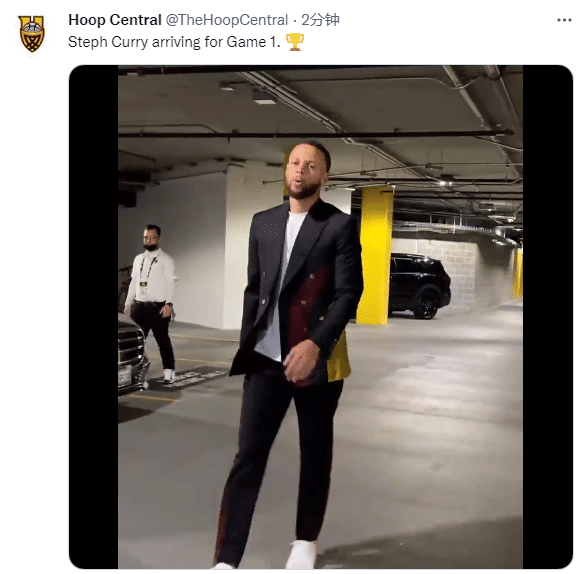The height and width of the screenshot is (574, 580).
Task: Click the white sneaker at video bottom
Action: tap(301, 554)
